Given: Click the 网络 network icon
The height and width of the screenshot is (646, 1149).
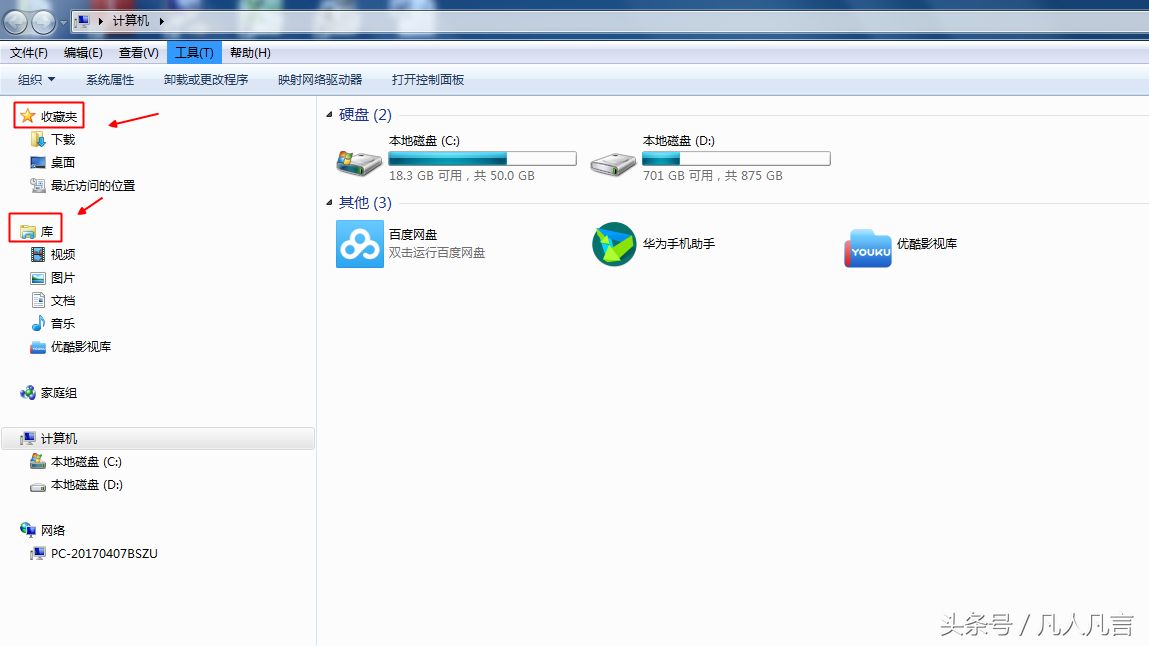Looking at the screenshot, I should [x=28, y=530].
